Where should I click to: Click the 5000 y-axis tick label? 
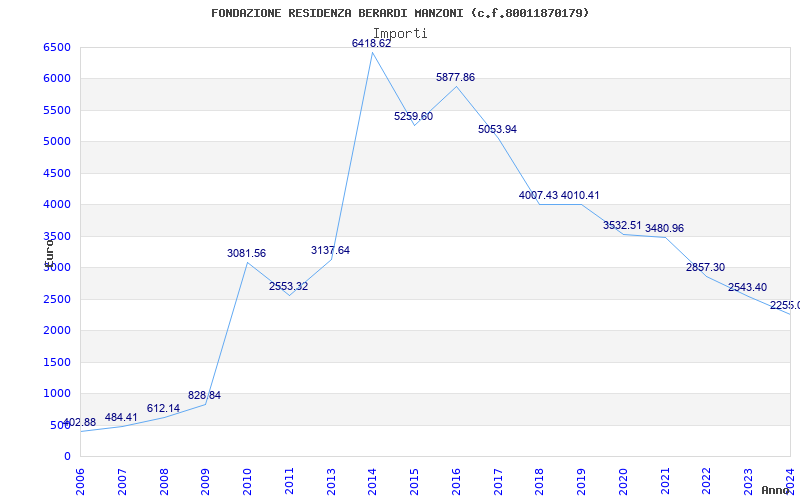57,141
